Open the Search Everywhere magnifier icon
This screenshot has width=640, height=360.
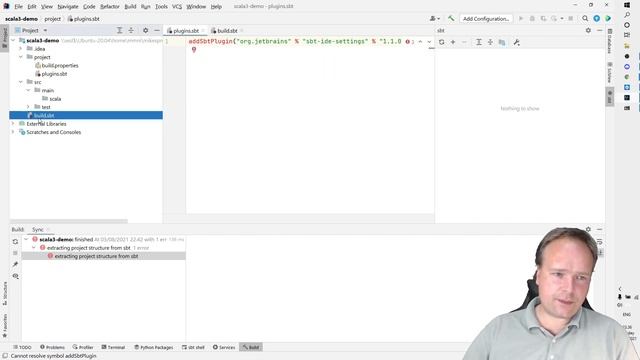coord(585,18)
